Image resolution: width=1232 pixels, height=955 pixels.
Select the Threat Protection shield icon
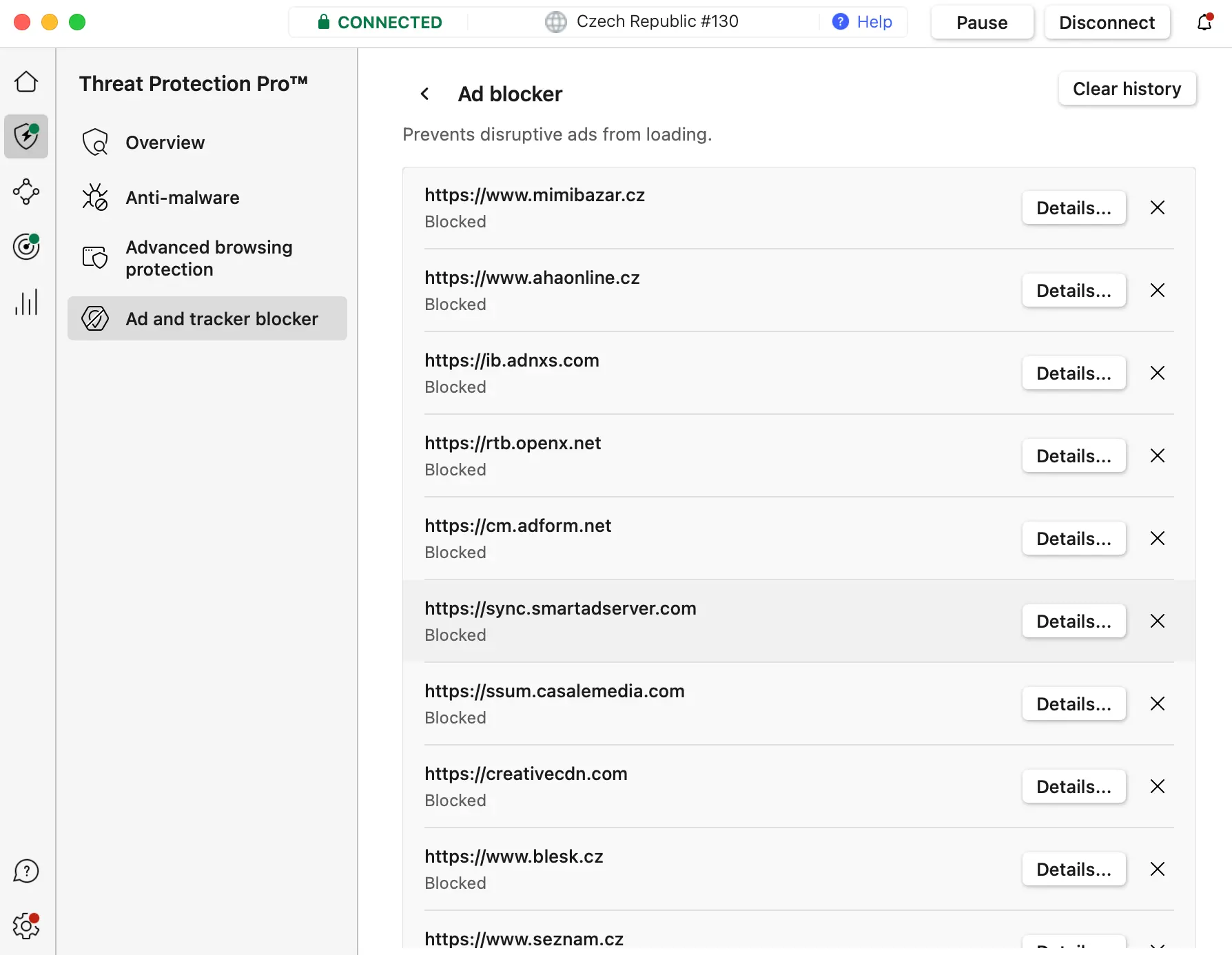tap(26, 136)
